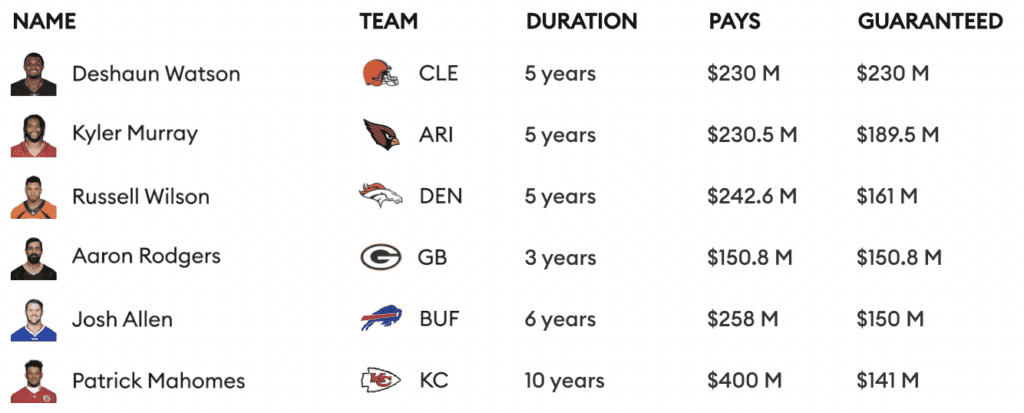The image size is (1024, 413).
Task: Sort by the PAYS column header
Action: pyautogui.click(x=735, y=22)
